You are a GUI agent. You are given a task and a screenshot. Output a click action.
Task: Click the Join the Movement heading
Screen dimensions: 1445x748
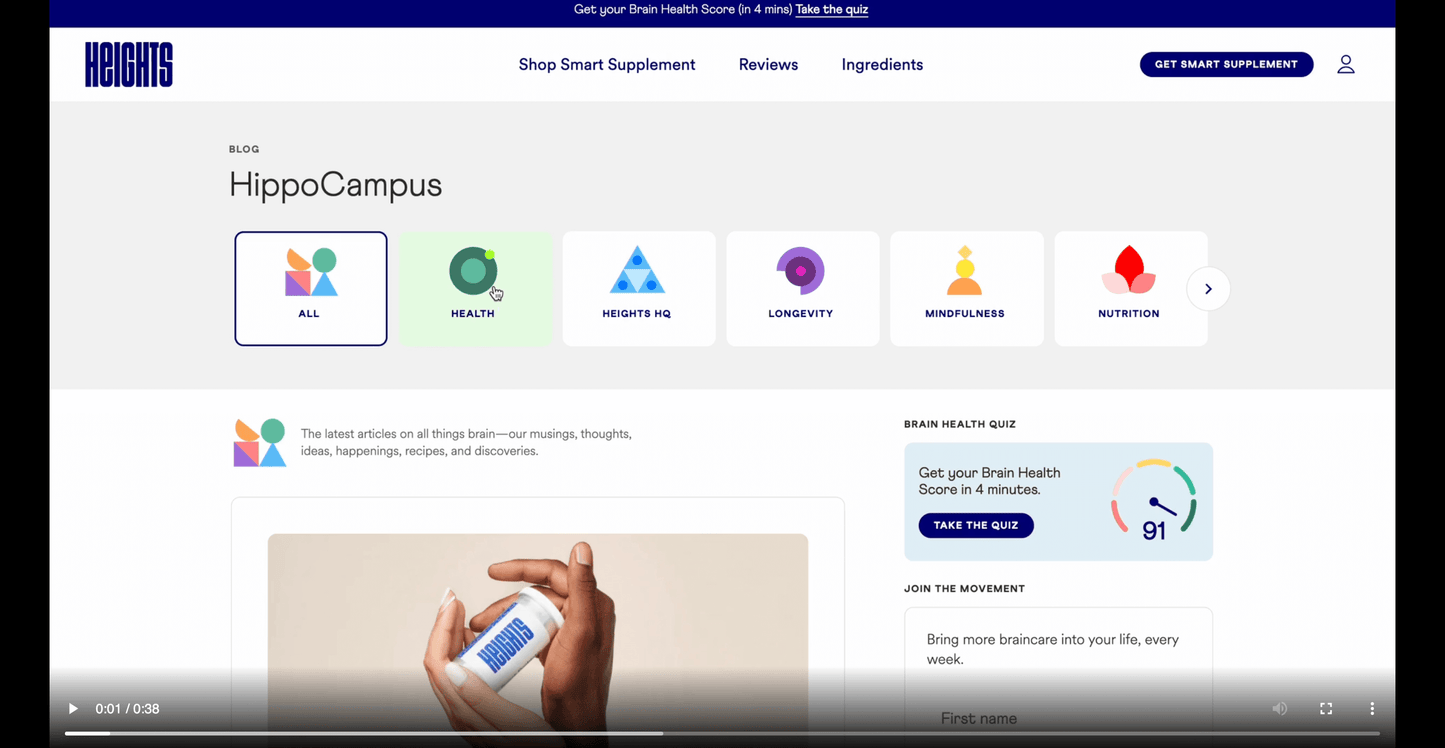tap(964, 589)
